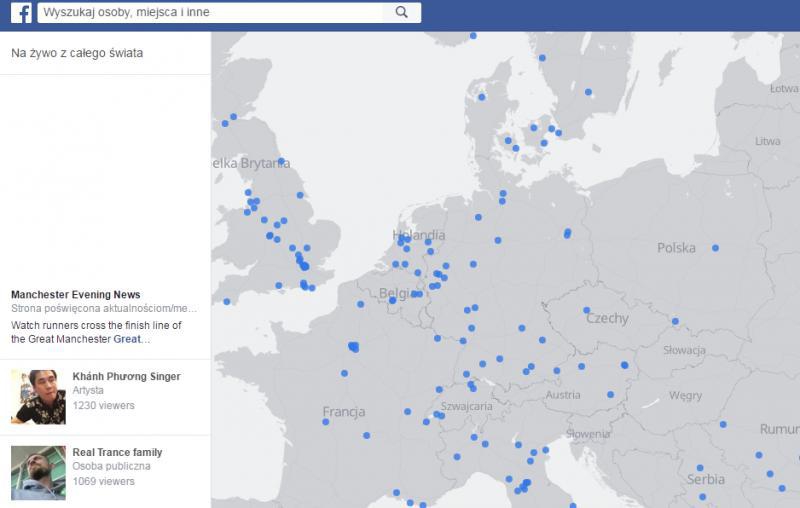Click the live stream dot beside Polska label

click(x=715, y=248)
